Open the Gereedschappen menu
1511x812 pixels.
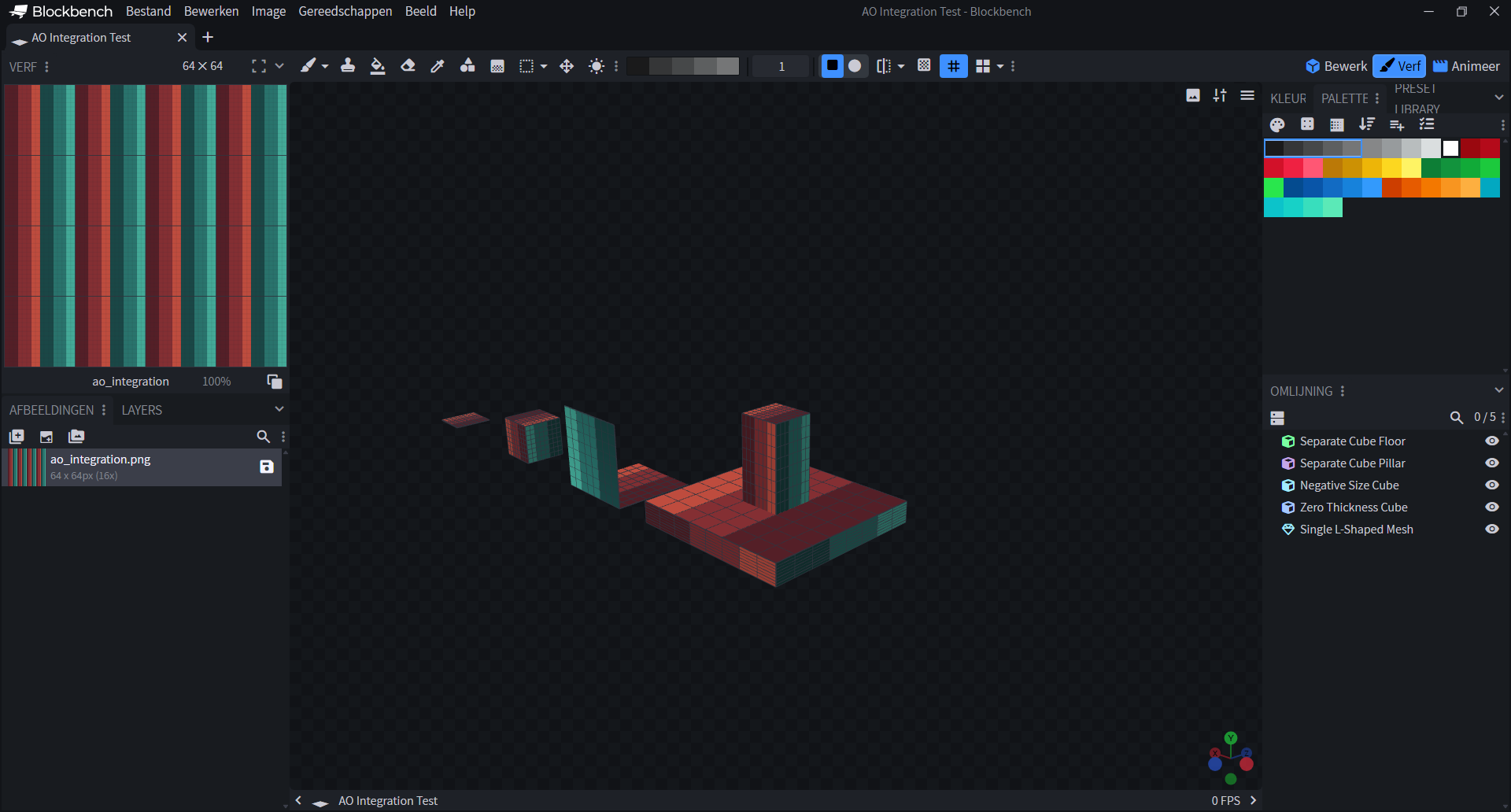coord(345,11)
